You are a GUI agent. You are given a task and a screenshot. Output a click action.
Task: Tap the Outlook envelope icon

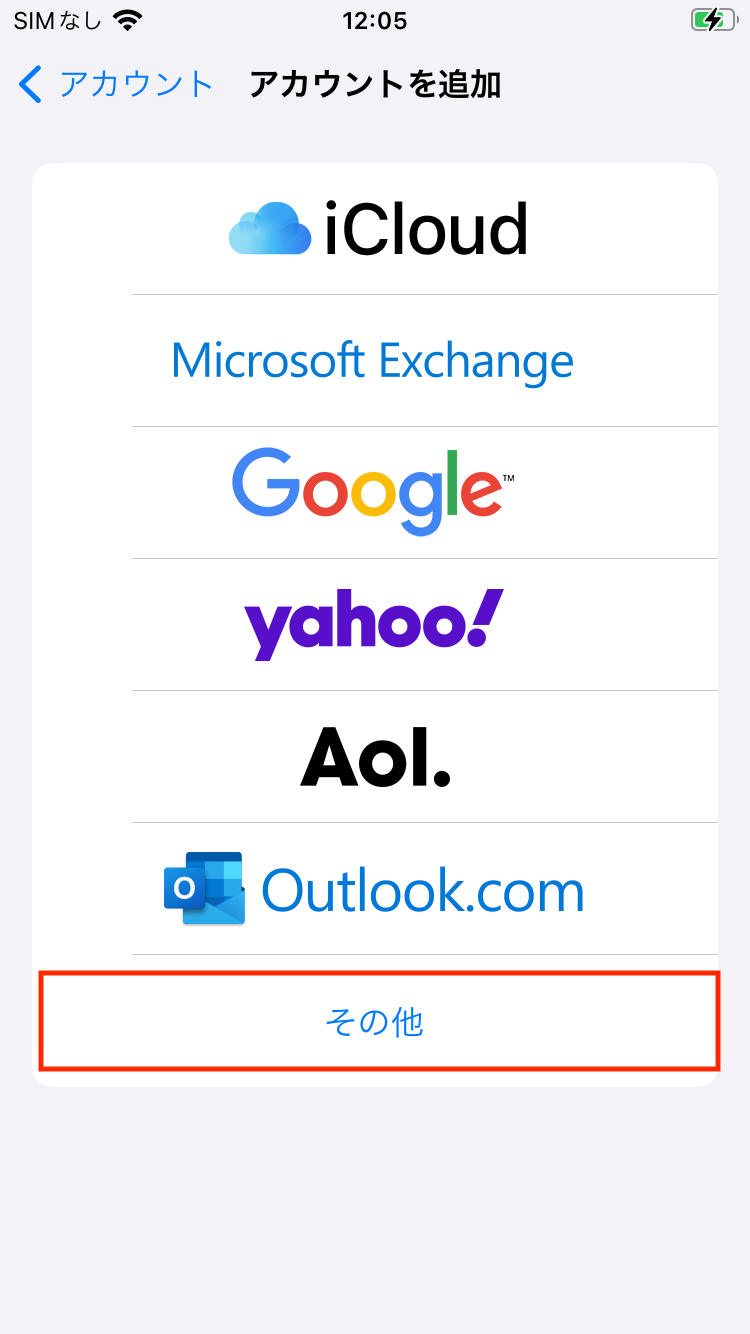pyautogui.click(x=205, y=888)
